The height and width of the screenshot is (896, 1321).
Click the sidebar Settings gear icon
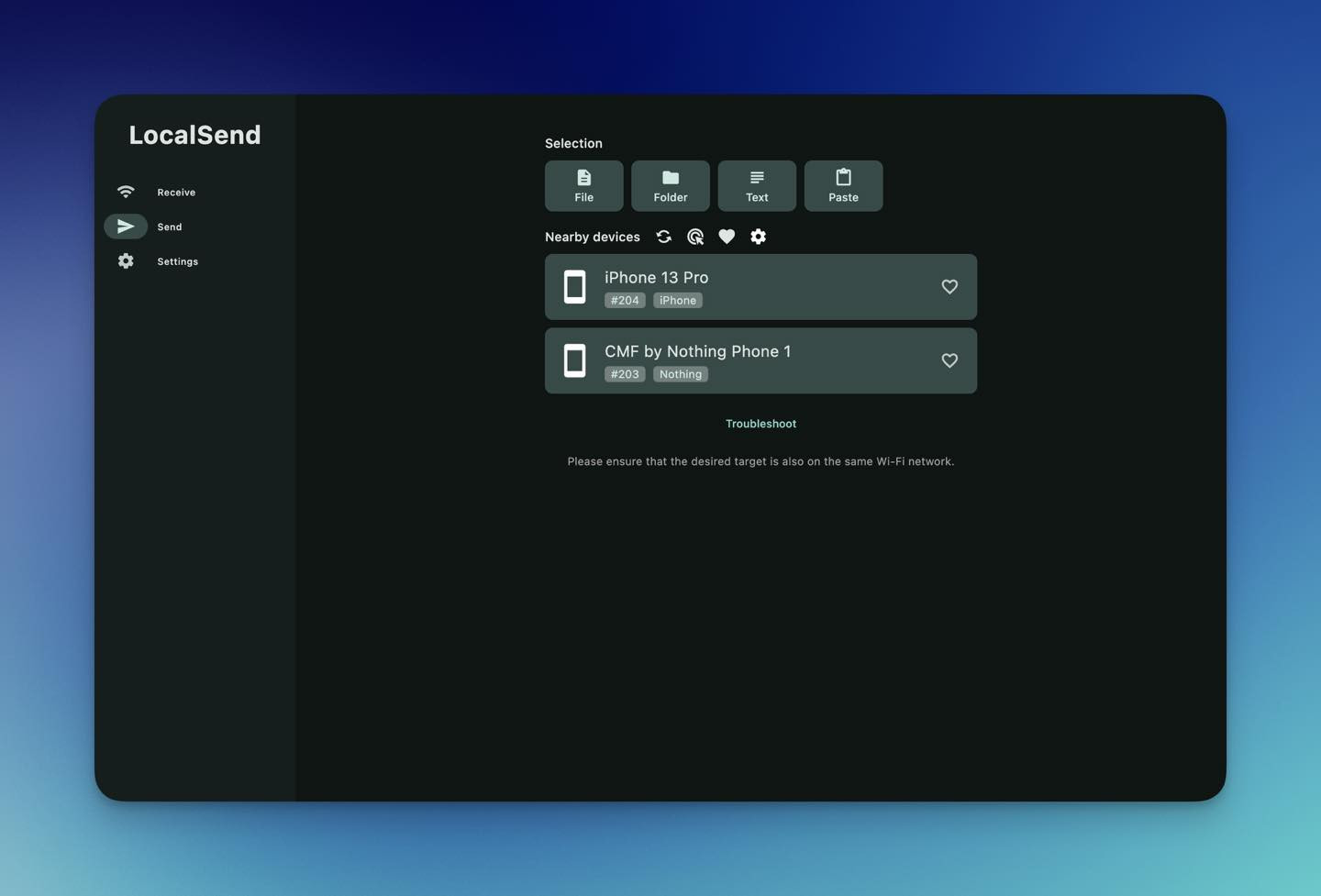pos(126,261)
